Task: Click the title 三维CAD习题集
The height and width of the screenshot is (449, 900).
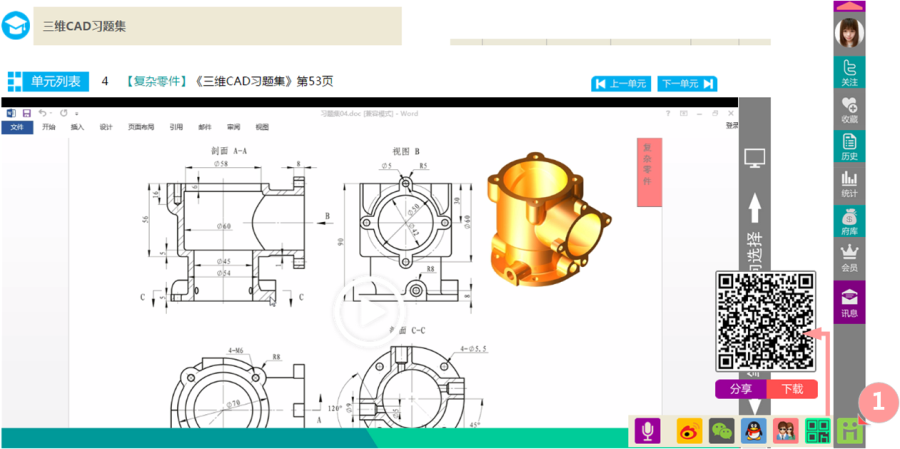Action: (84, 26)
